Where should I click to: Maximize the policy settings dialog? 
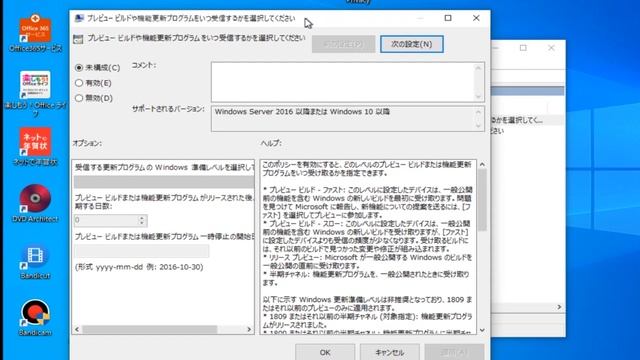click(448, 18)
